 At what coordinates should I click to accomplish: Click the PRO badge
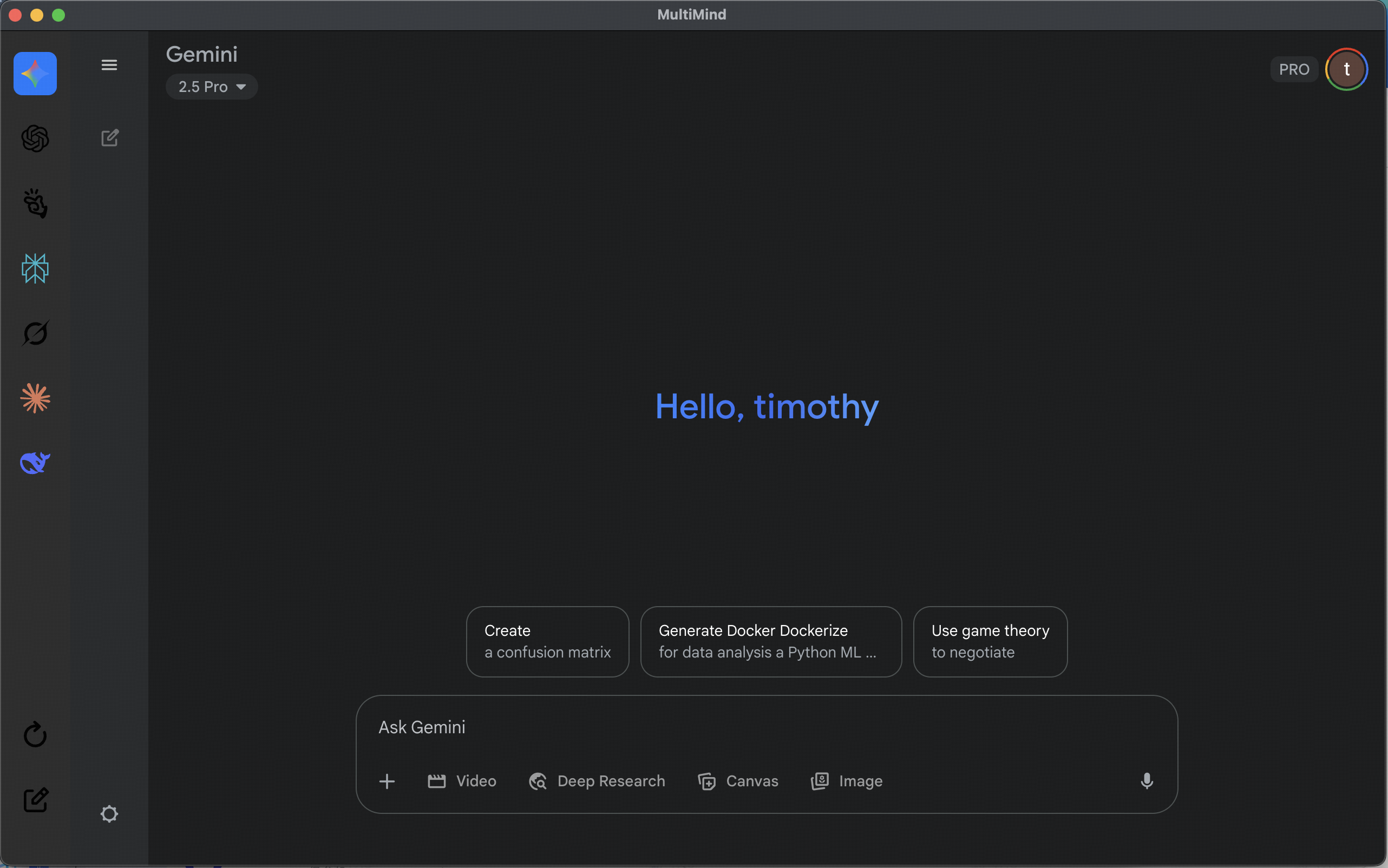coord(1294,69)
